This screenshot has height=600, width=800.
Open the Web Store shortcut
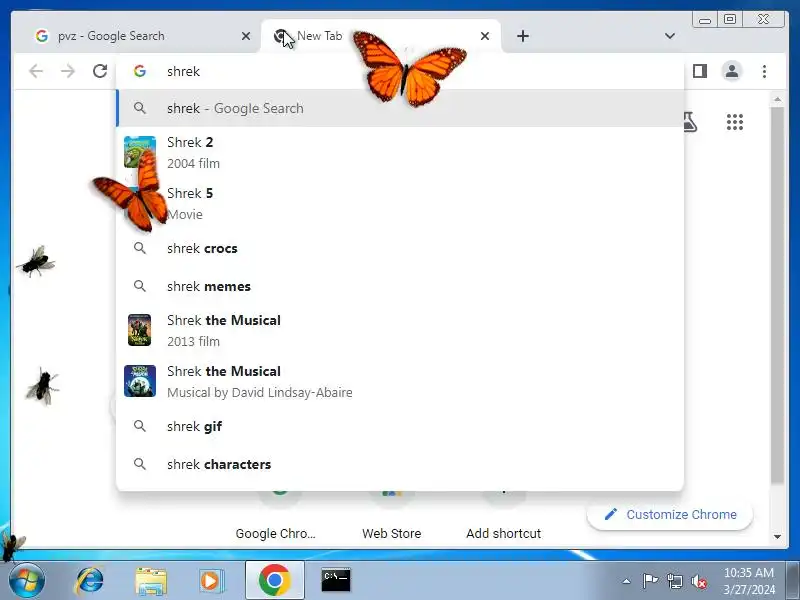(391, 515)
